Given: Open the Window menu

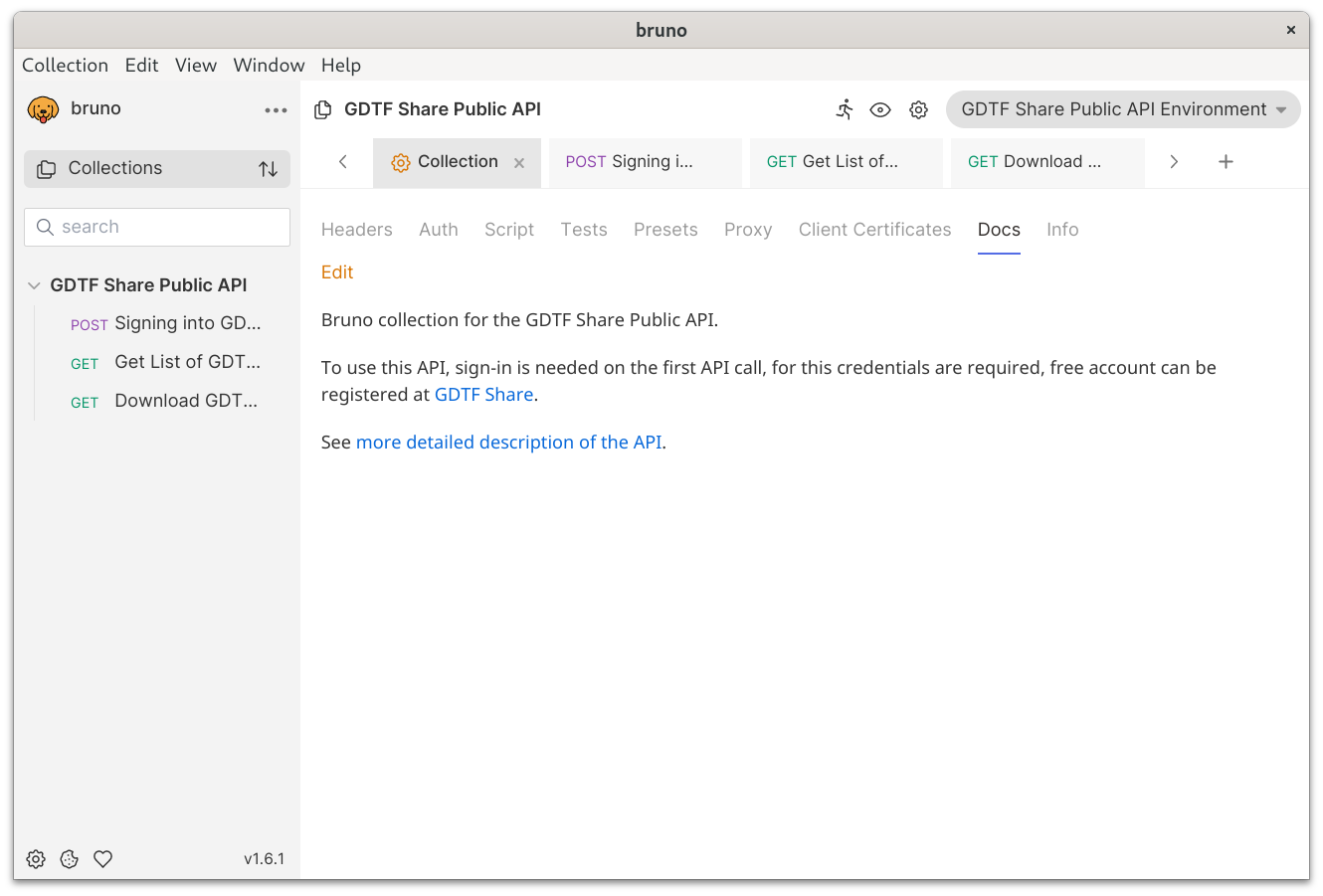Looking at the screenshot, I should click(269, 65).
